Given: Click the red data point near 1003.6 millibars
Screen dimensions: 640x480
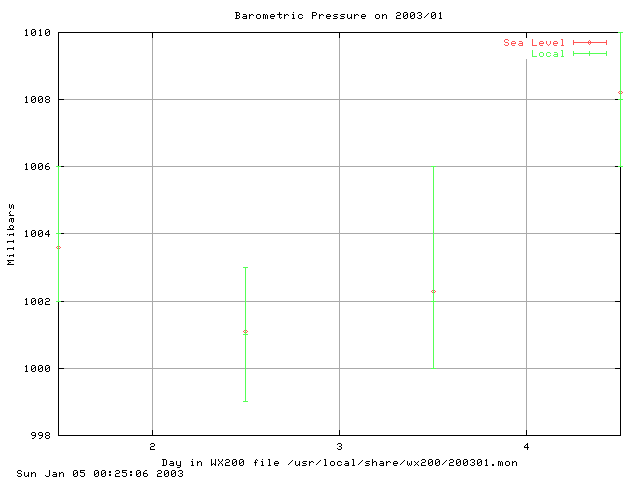Looking at the screenshot, I should click(58, 247).
